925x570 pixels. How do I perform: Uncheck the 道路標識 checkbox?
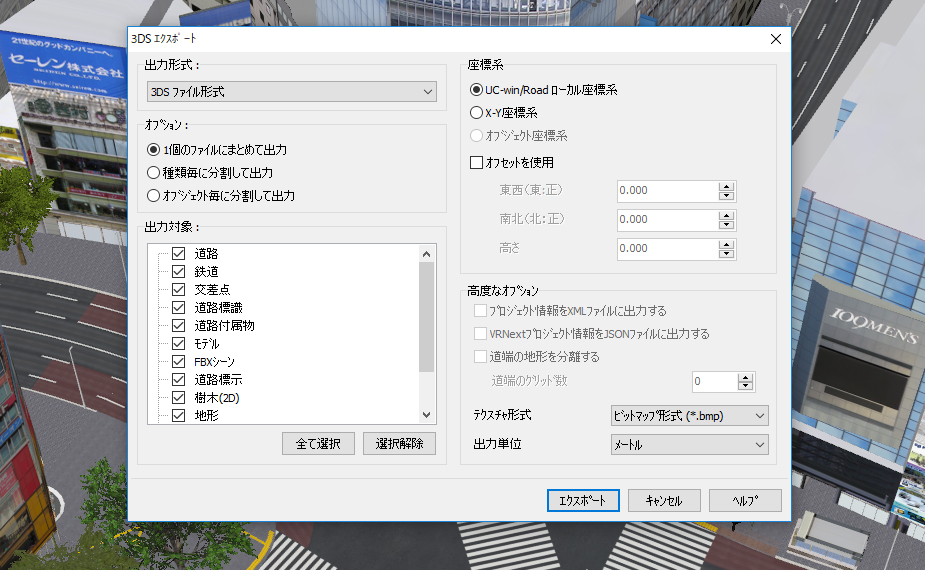point(179,307)
